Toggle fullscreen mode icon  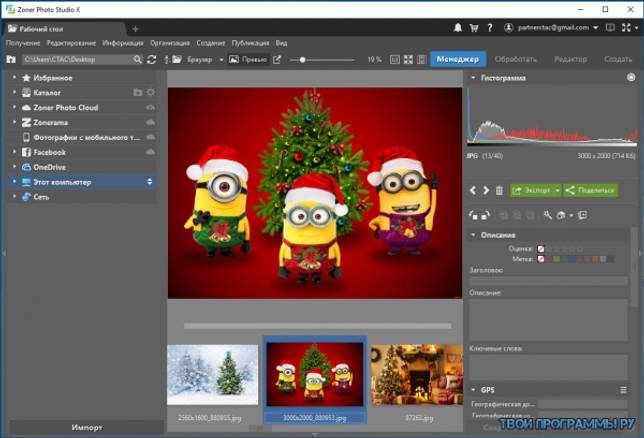coord(626,28)
